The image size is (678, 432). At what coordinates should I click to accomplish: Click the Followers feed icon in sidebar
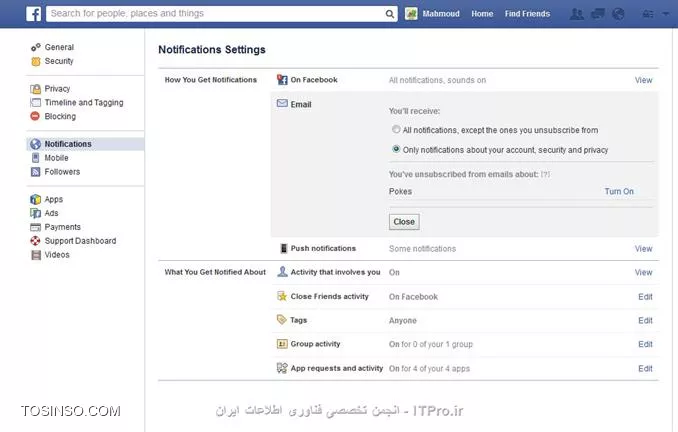click(x=35, y=172)
